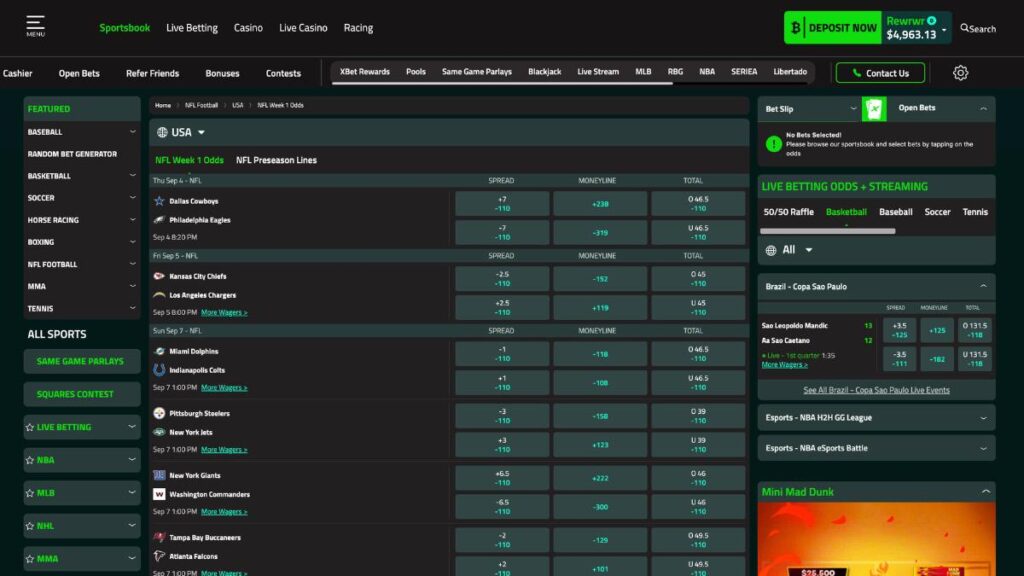Click the alert icon in No Bets Selected notice
Screen dimensions: 1024x576
click(773, 145)
